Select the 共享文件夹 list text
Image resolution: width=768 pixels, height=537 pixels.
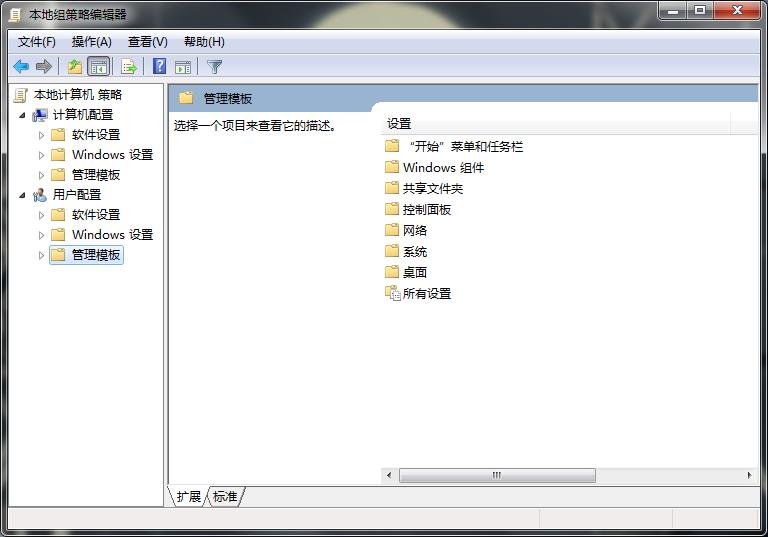tap(433, 189)
